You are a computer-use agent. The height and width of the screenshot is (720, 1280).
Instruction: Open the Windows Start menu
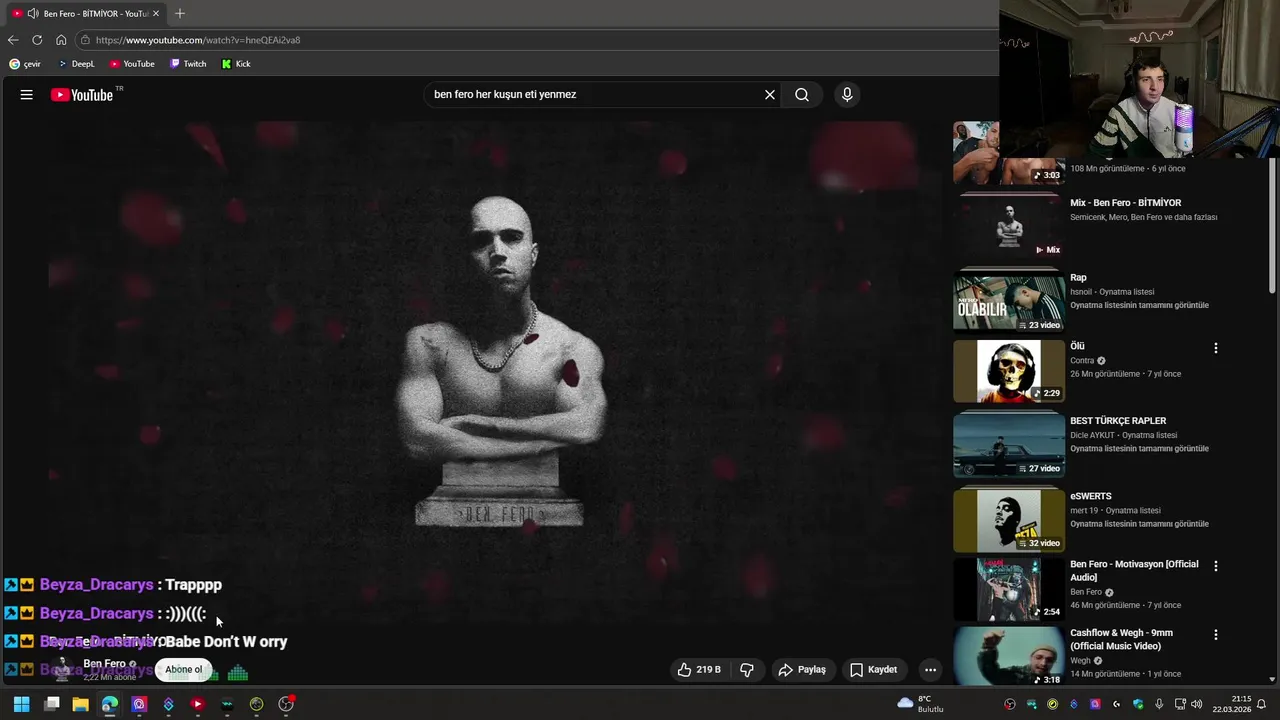[21, 704]
